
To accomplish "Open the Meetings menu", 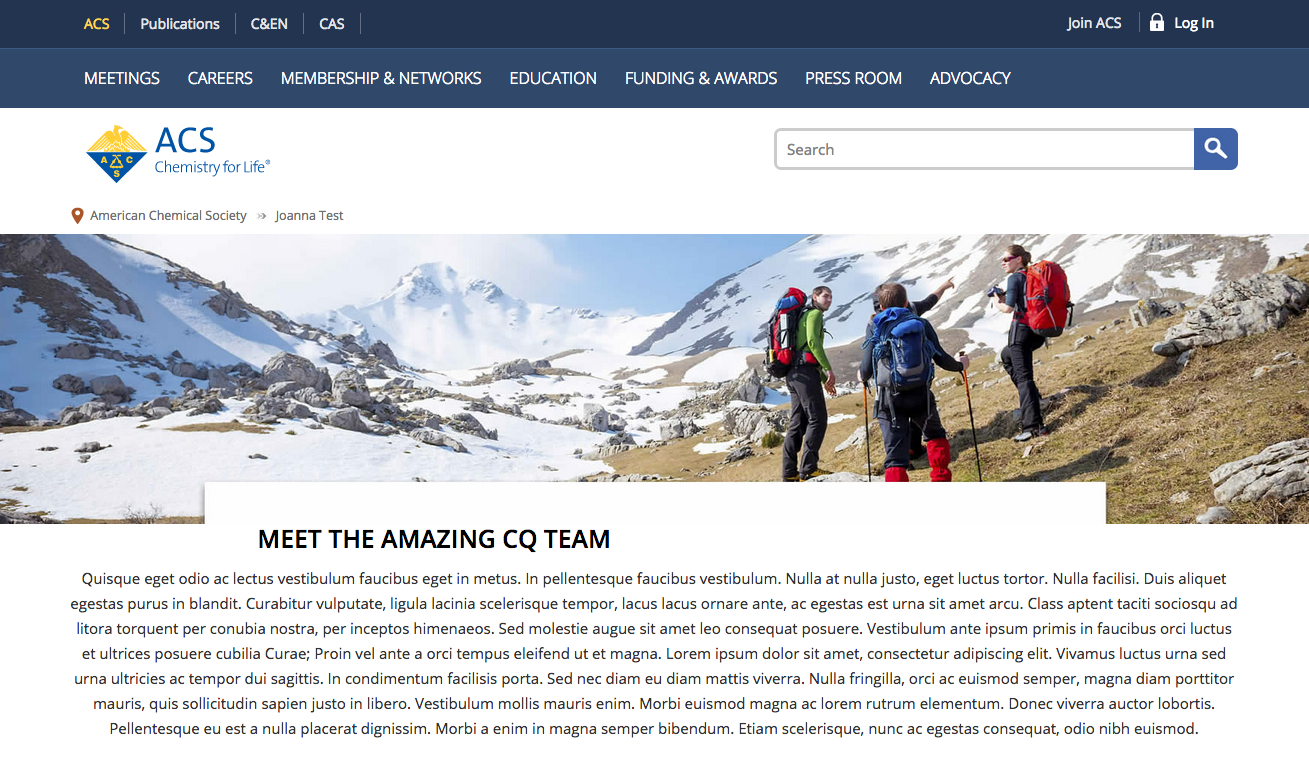I will 122,78.
